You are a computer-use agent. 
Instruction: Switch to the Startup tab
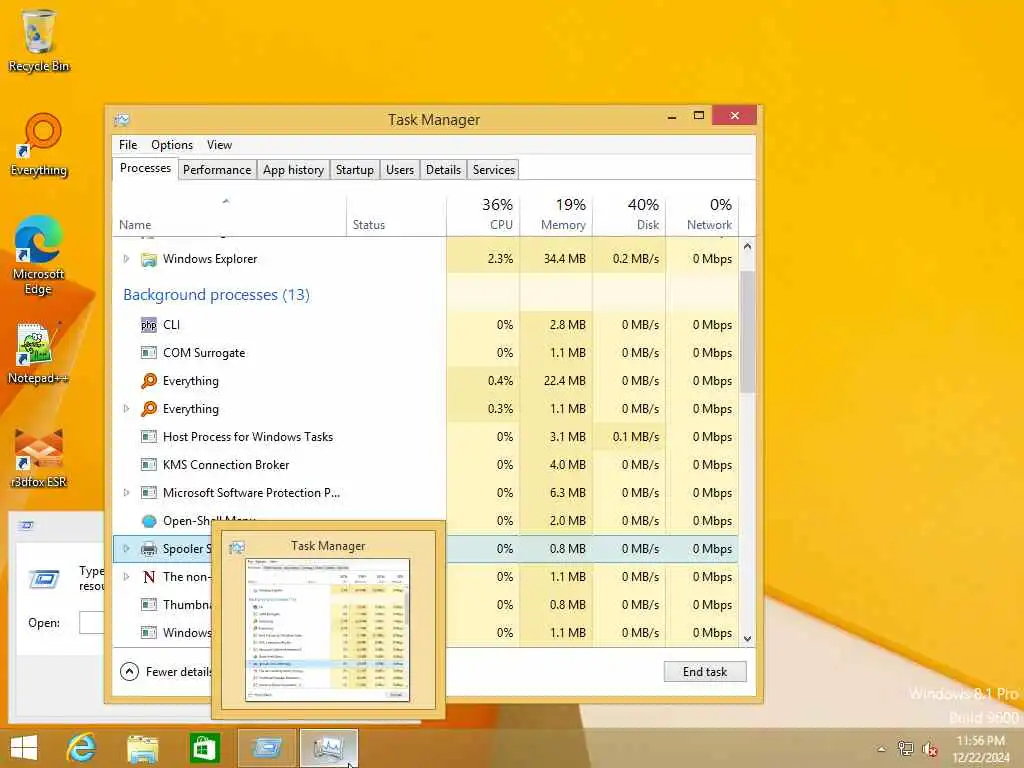point(355,170)
